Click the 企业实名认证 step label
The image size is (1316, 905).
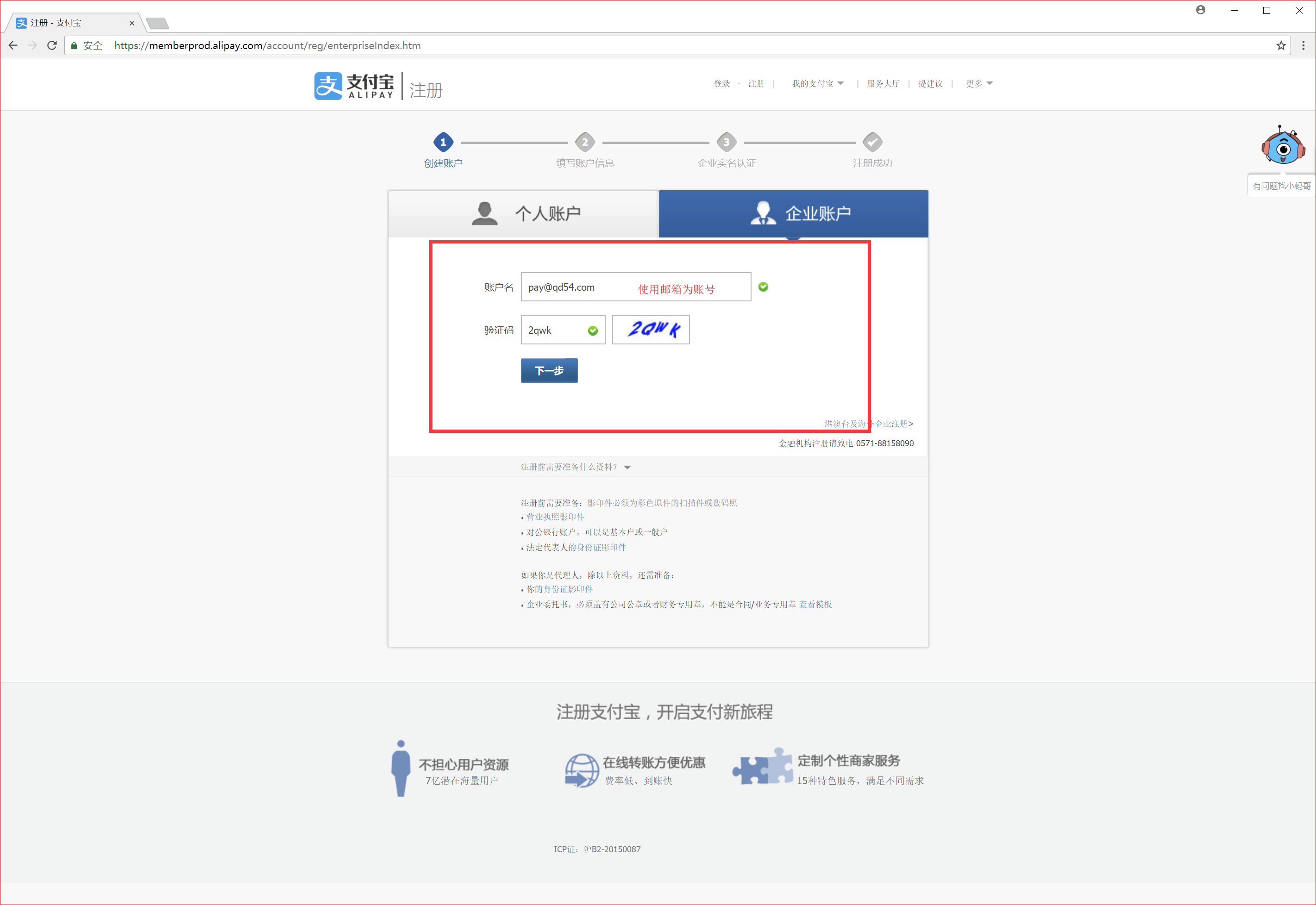[727, 163]
